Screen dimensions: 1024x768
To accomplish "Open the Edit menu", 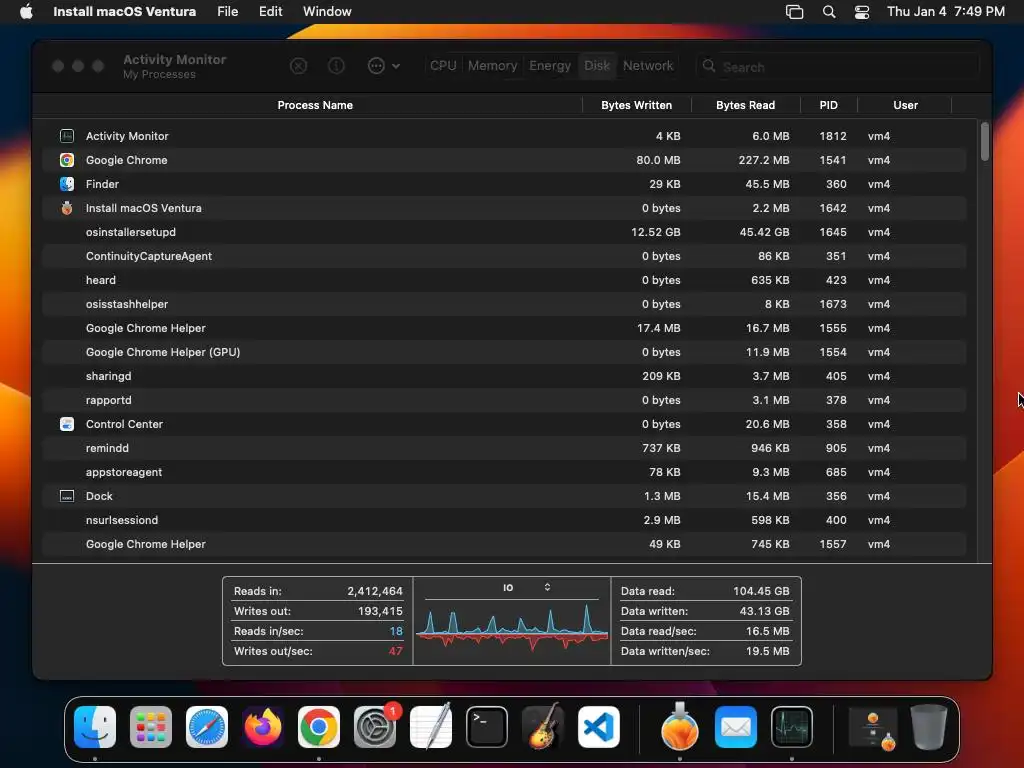I will pyautogui.click(x=270, y=12).
